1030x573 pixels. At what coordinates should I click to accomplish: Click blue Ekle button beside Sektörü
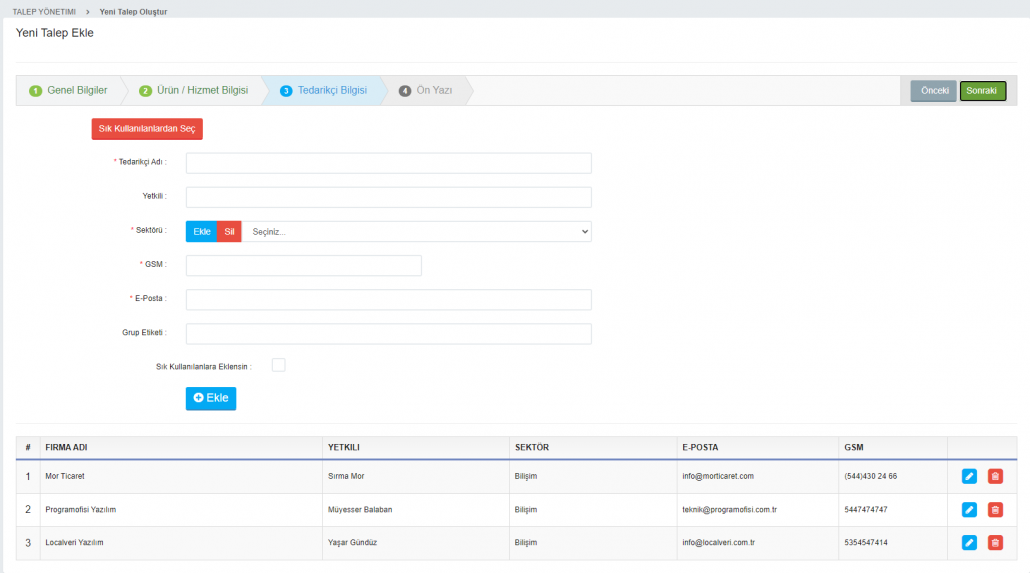202,232
